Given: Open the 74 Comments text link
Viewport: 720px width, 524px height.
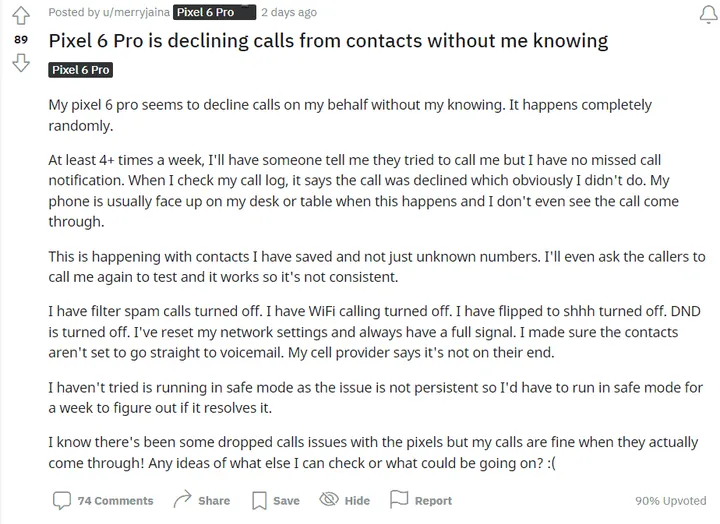Looking at the screenshot, I should tap(115, 501).
